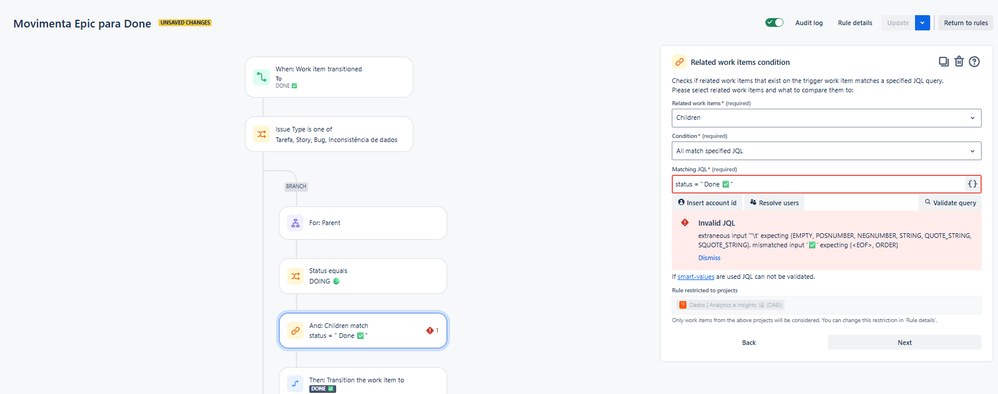The height and width of the screenshot is (394, 998).
Task: Click the Invalid JQL error icon
Action: coord(685,223)
